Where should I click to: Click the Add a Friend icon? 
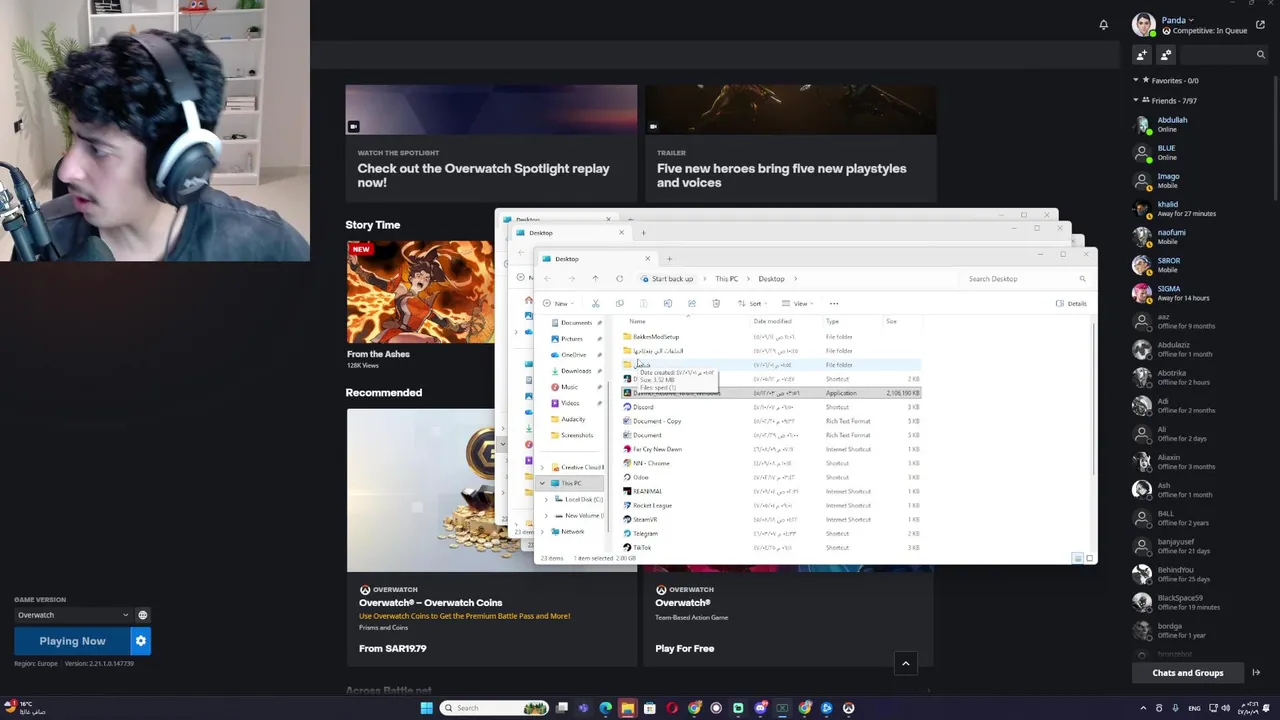click(1141, 55)
